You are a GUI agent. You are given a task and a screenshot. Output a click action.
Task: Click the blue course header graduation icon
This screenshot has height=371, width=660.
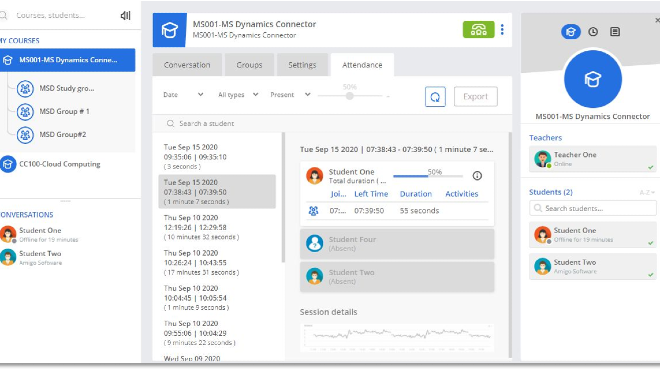coord(170,30)
